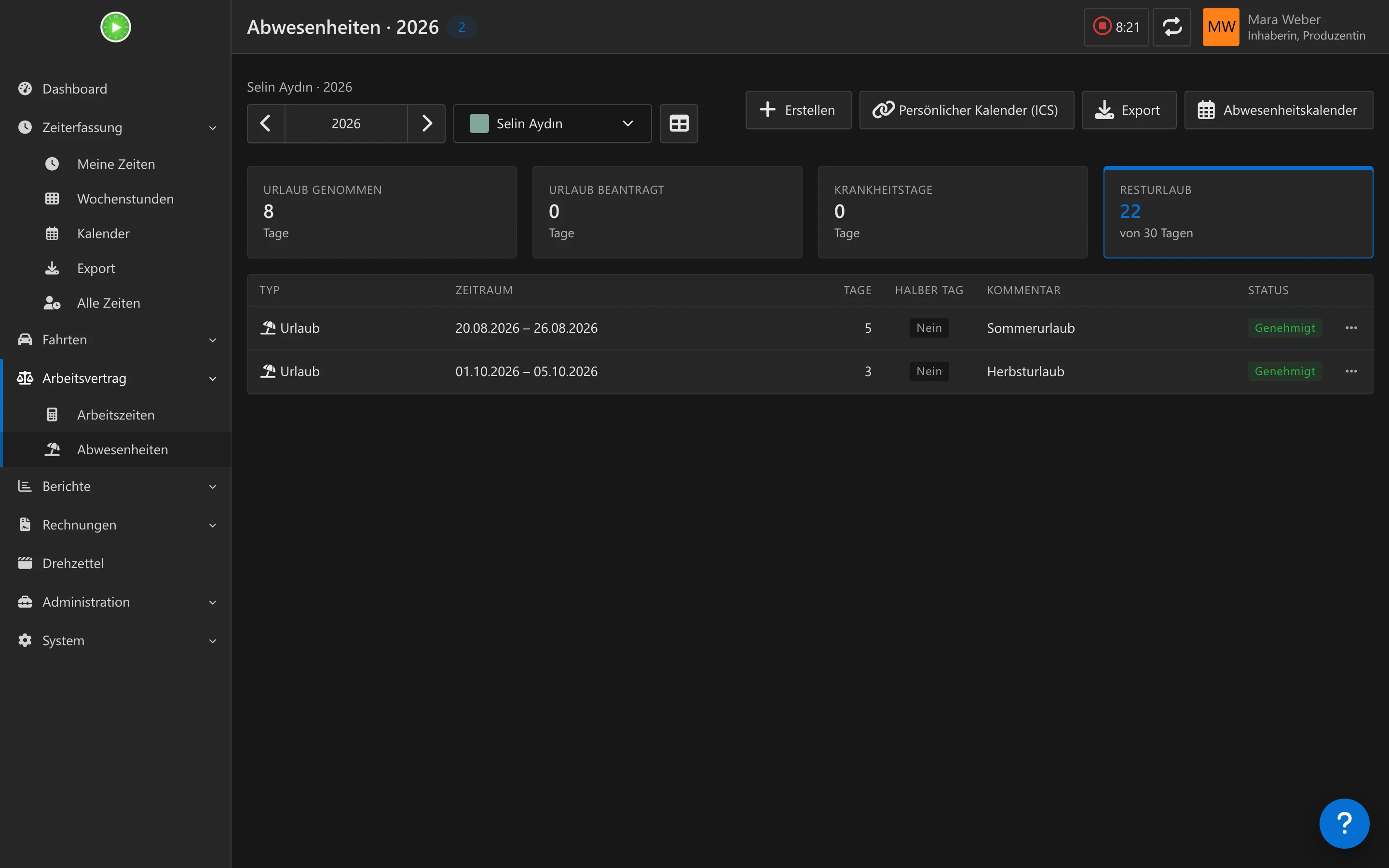Click the Zeitraum column header
The image size is (1389, 868).
(484, 290)
